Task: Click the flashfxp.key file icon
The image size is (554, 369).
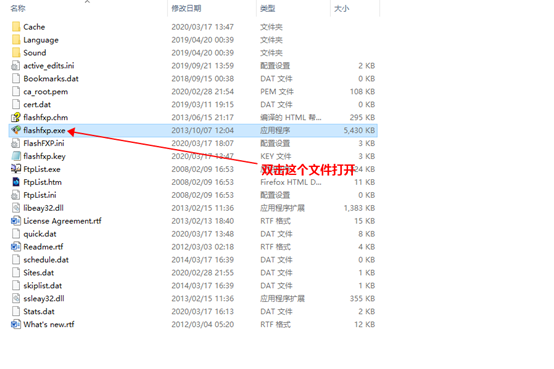Action: pyautogui.click(x=16, y=156)
